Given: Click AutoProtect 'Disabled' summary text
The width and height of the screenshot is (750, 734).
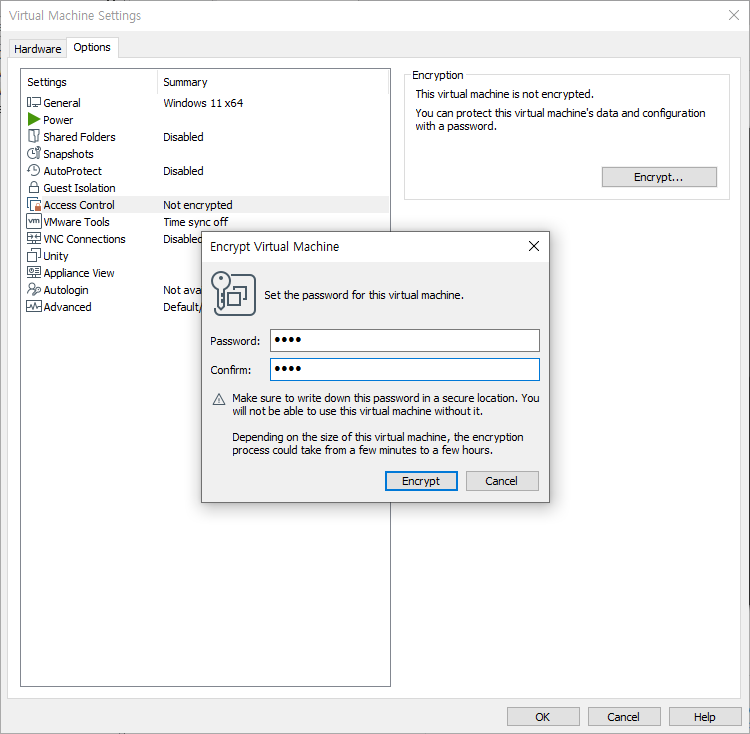Looking at the screenshot, I should (183, 171).
